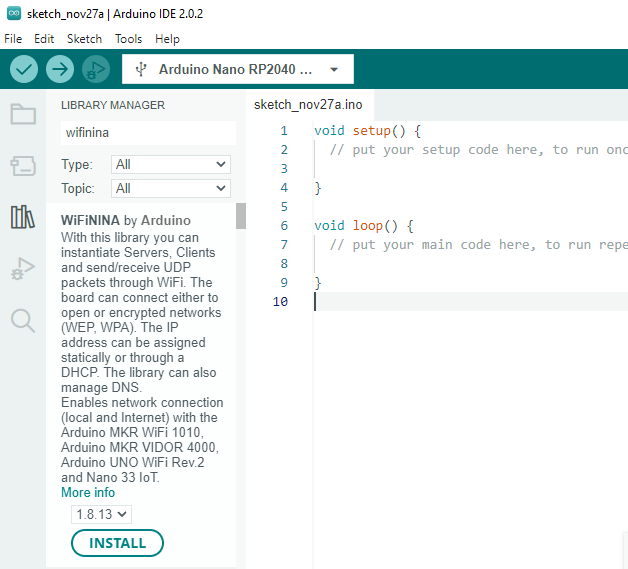628x569 pixels.
Task: Click the '// put your main code' comment
Action: point(478,245)
